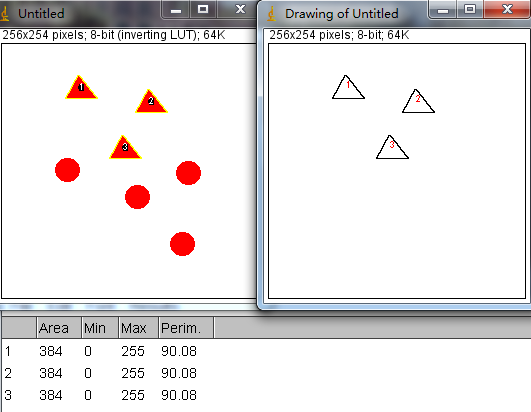Image resolution: width=531 pixels, height=412 pixels.
Task: Click Perim. value 90.08 in row 3
Action: [179, 395]
